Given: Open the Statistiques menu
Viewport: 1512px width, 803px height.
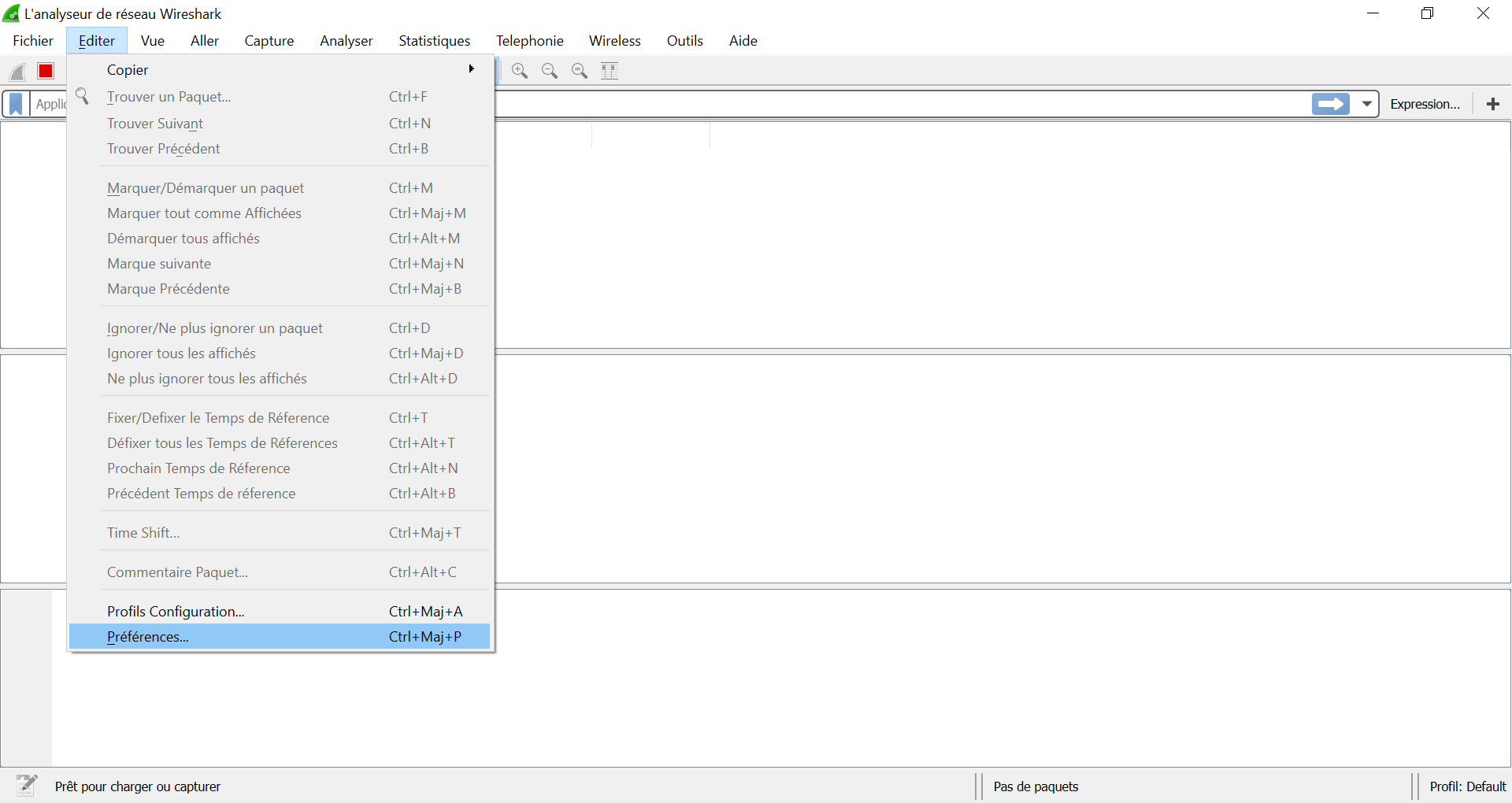Looking at the screenshot, I should point(435,41).
